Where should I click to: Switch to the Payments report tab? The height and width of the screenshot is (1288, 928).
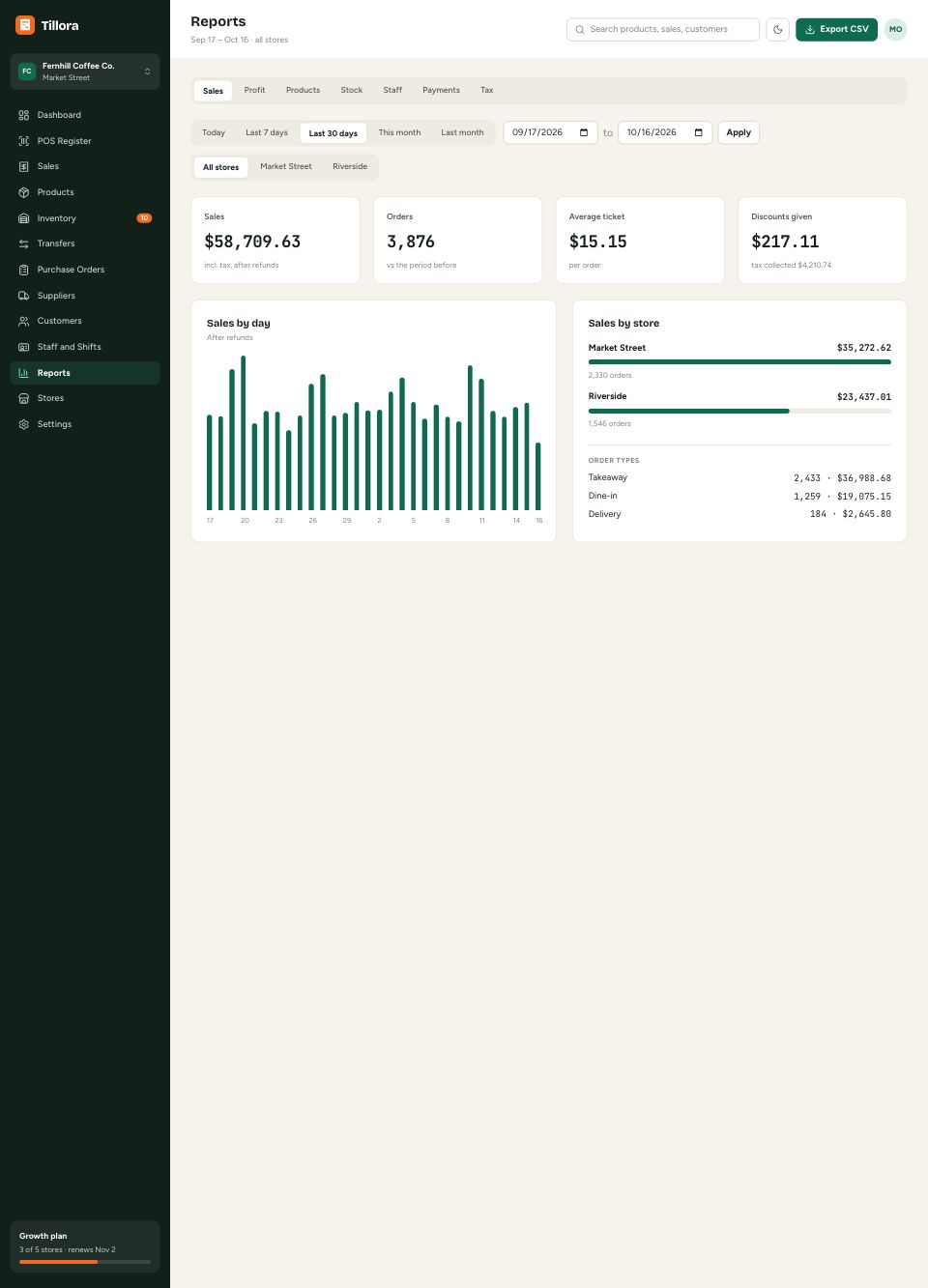(x=441, y=90)
